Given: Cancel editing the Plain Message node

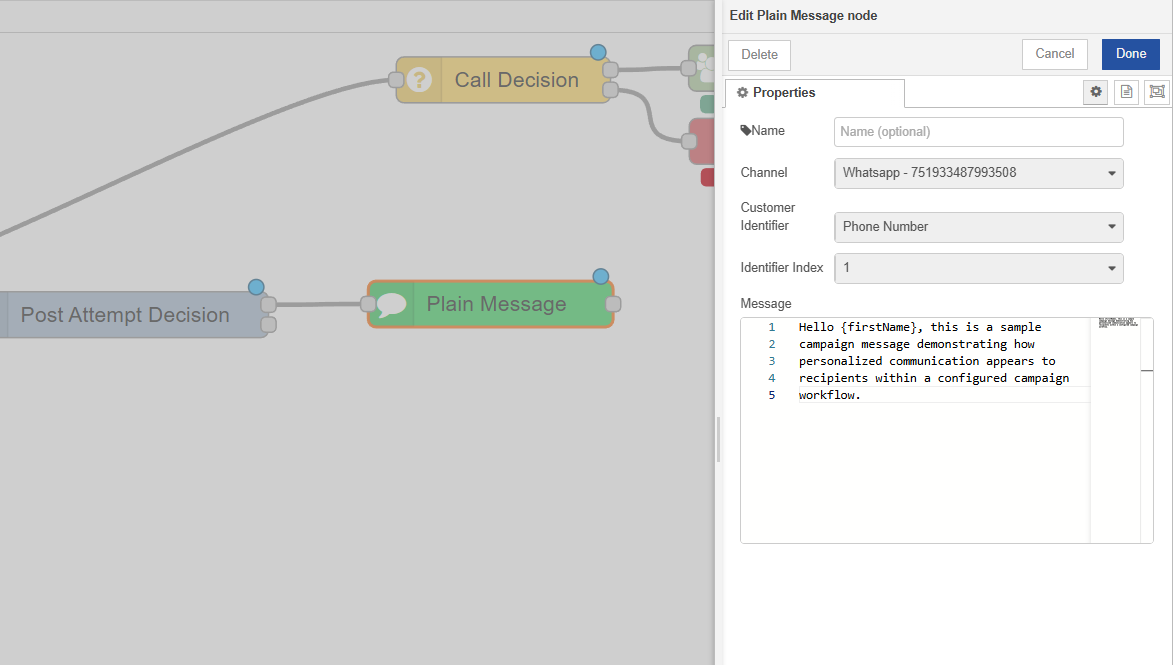Looking at the screenshot, I should [1054, 54].
